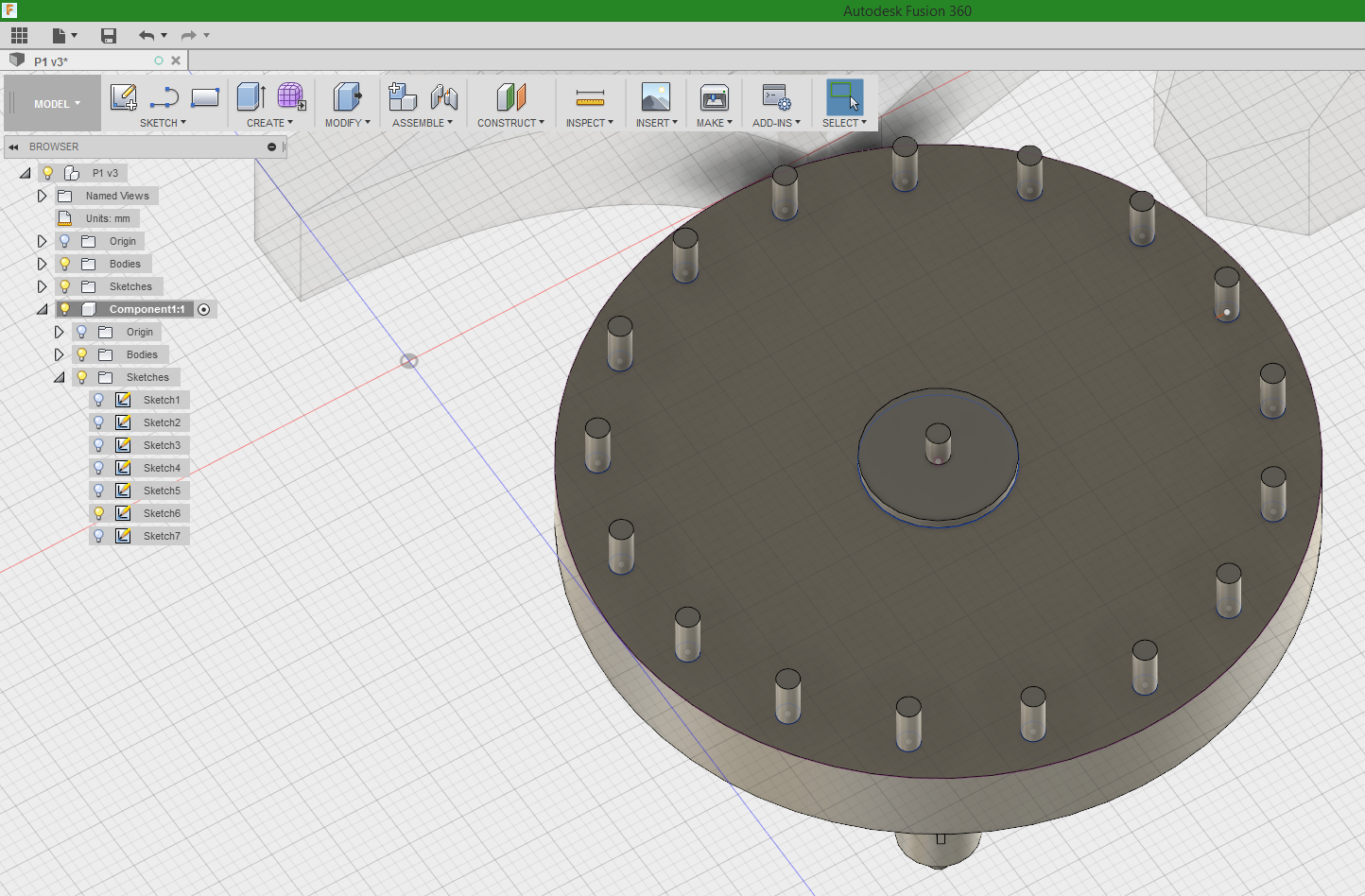
Task: Toggle visibility bulb for Component1:1
Action: [x=64, y=309]
